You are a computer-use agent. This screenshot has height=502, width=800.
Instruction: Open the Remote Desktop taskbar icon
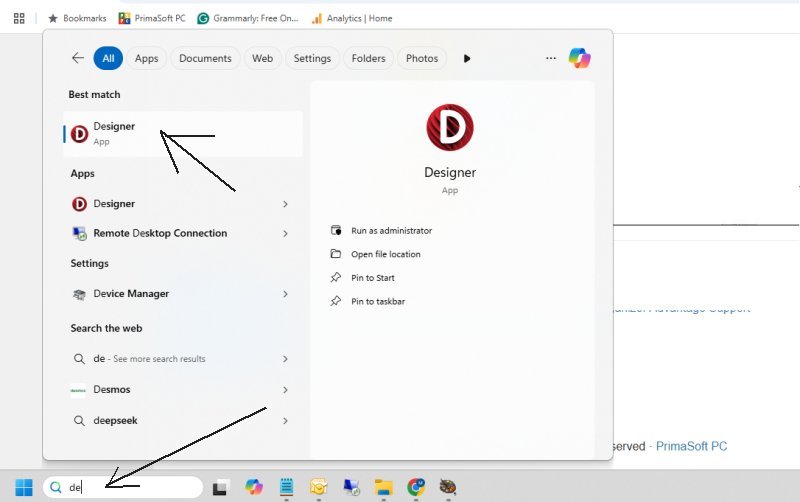(351, 488)
